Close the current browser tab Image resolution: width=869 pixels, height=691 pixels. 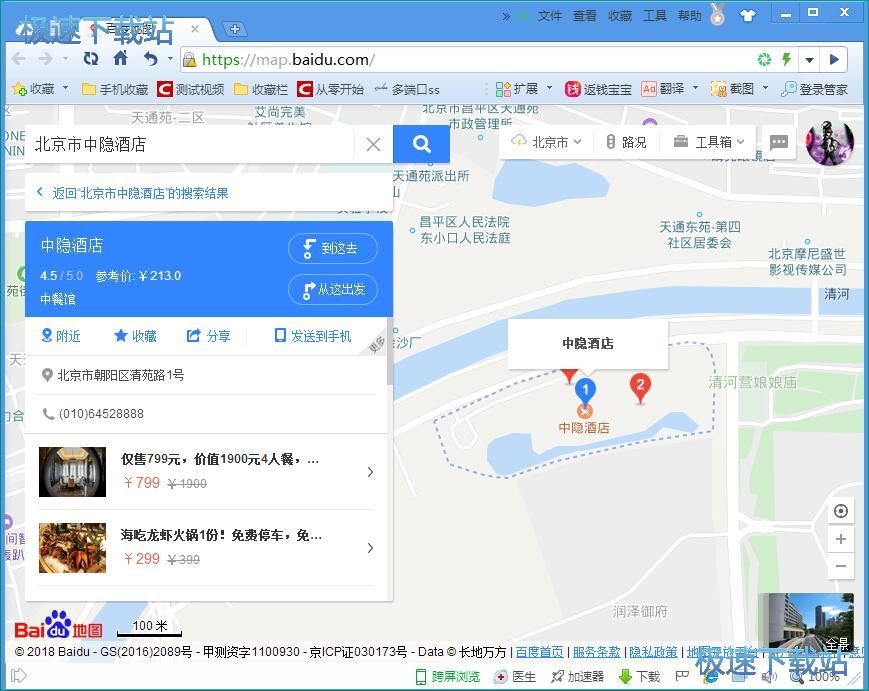[x=195, y=29]
